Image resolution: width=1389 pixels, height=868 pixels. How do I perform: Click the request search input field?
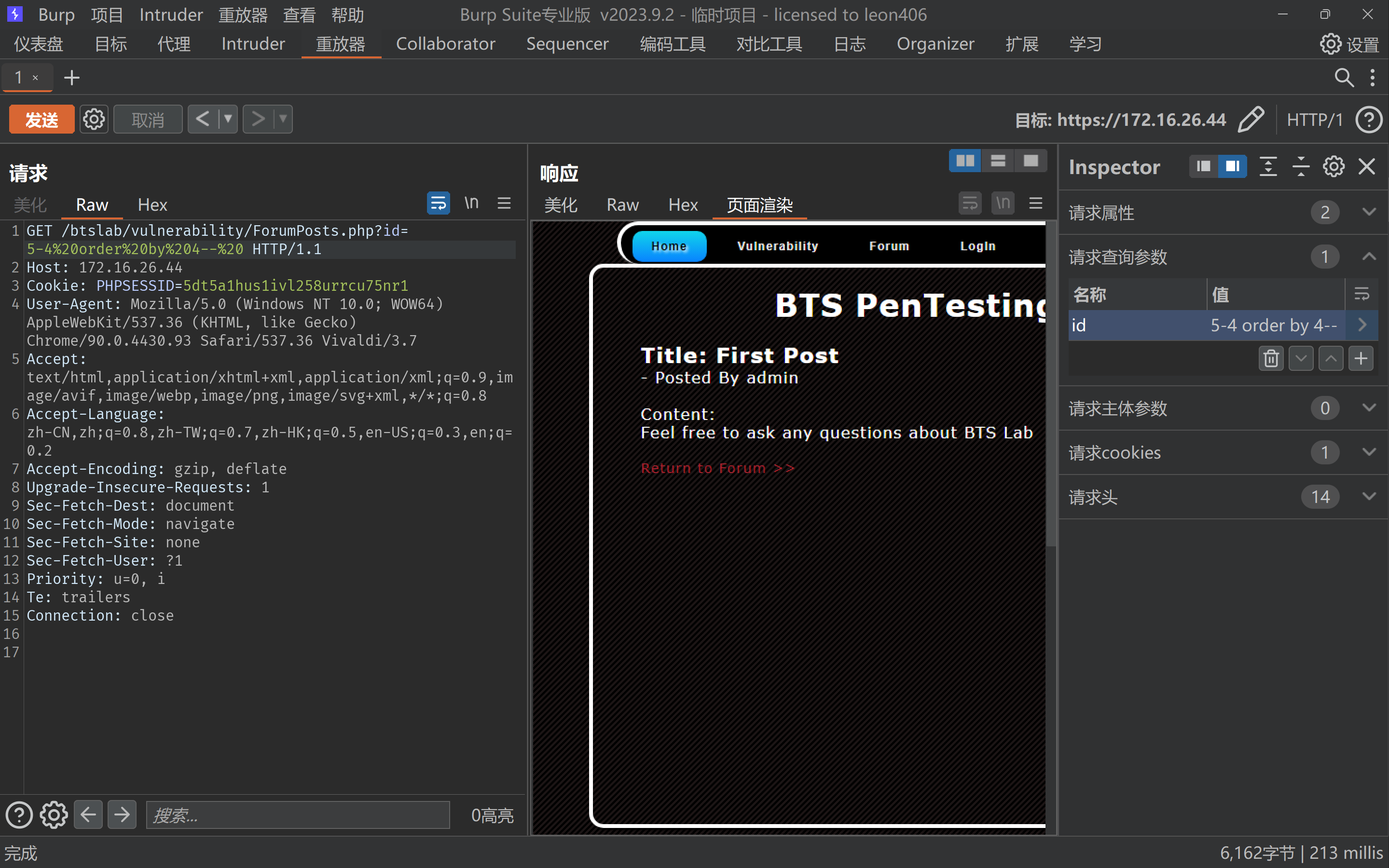click(x=298, y=815)
